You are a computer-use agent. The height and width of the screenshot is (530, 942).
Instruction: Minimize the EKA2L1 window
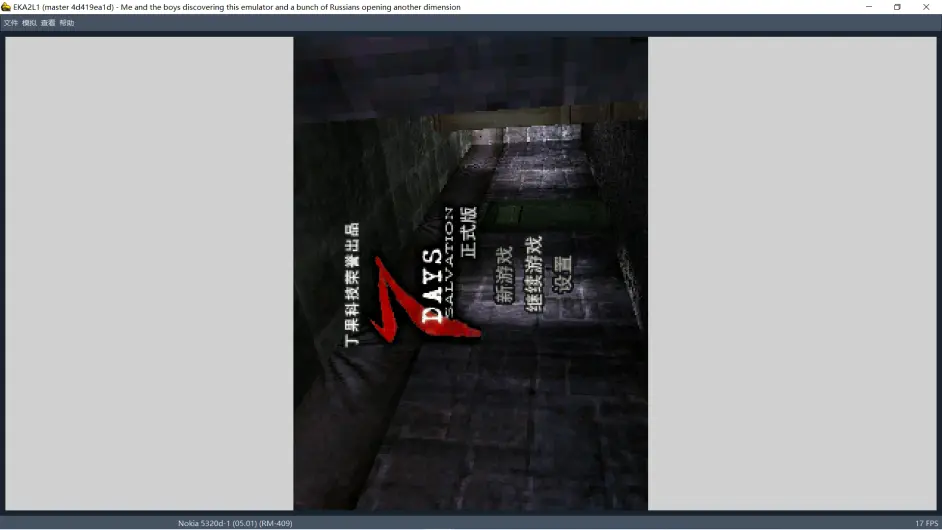click(x=869, y=7)
